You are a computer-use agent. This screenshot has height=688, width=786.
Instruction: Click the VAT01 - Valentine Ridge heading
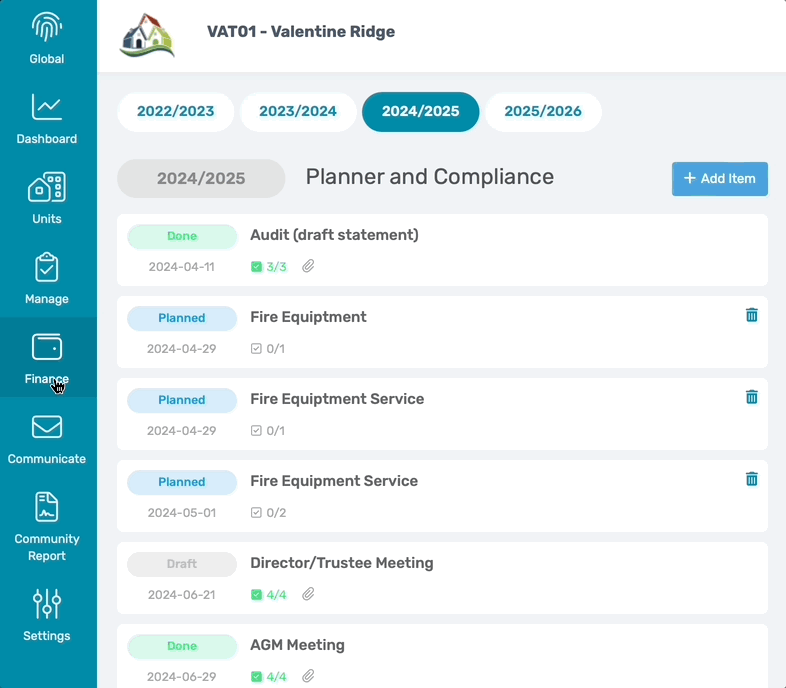(x=301, y=32)
